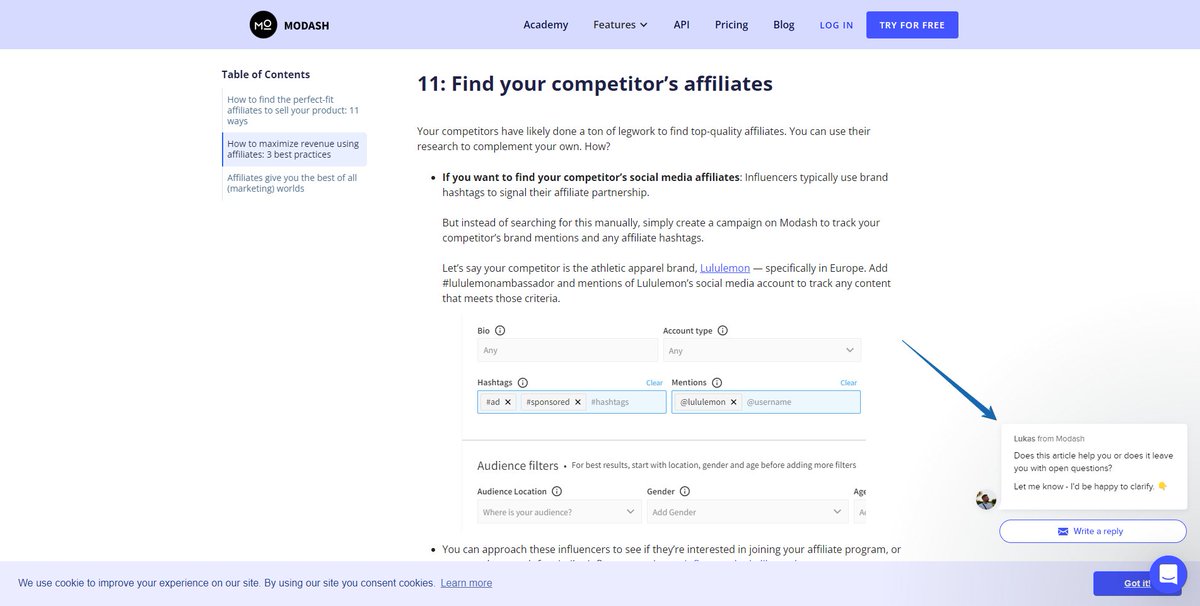
Task: Select 'How to maximize revenue using affiliates' contents entry
Action: coord(294,149)
